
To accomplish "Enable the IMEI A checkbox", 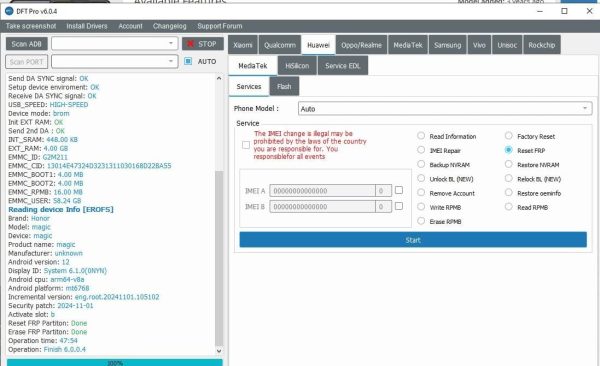I will (x=399, y=190).
